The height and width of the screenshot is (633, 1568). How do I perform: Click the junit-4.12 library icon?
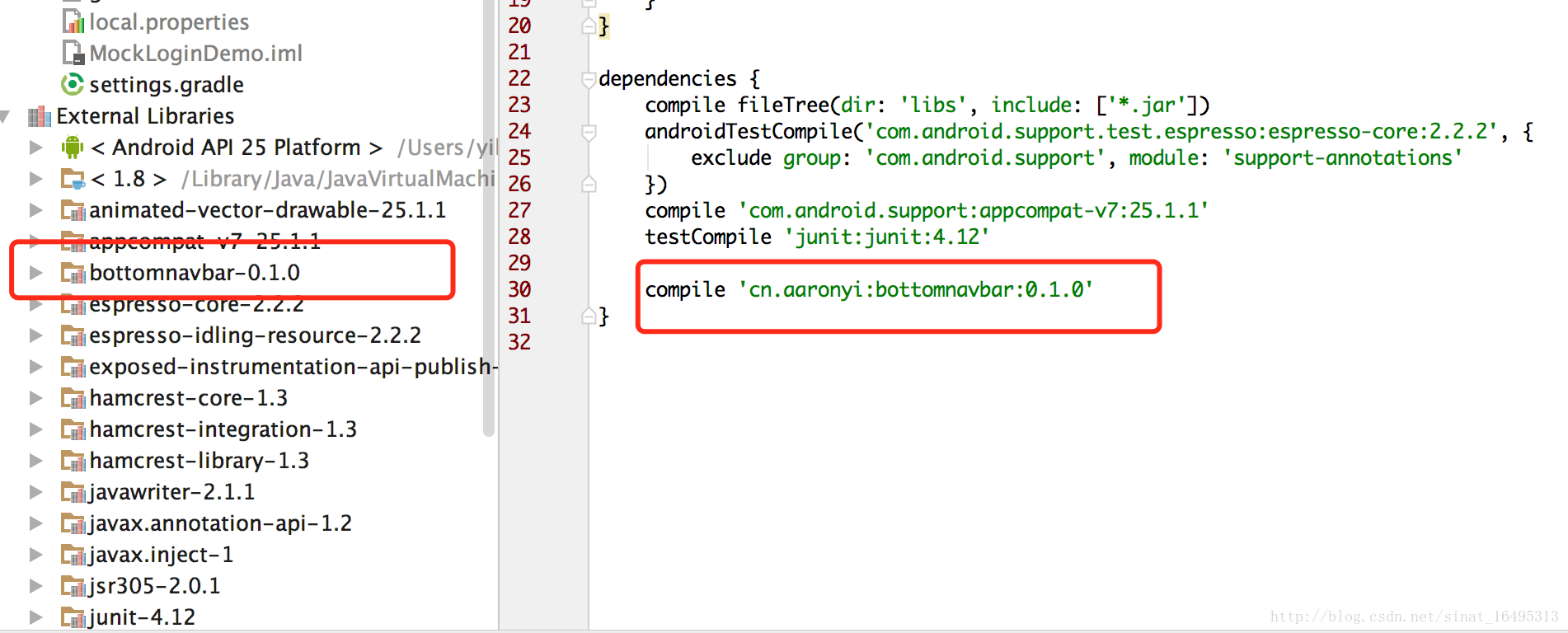[x=73, y=617]
